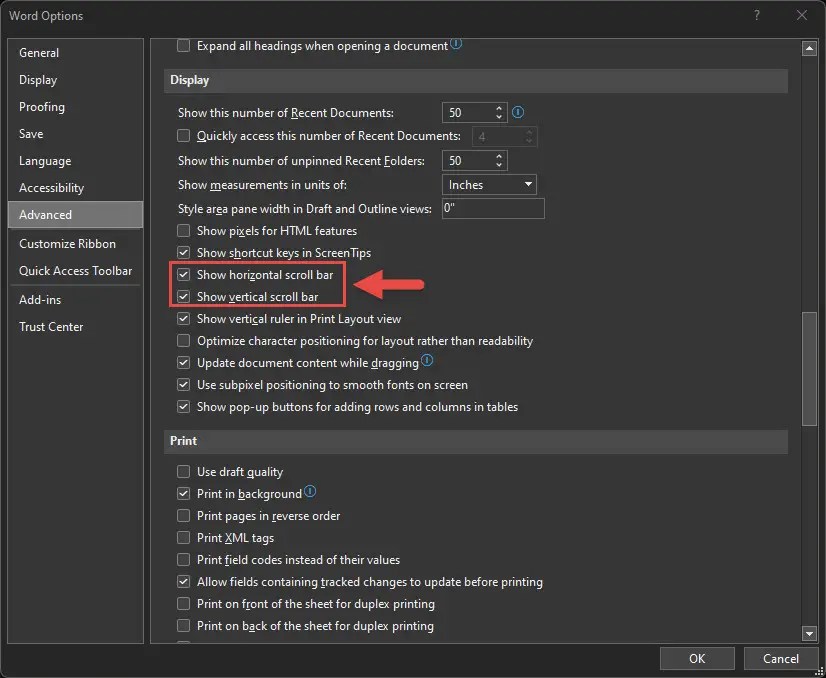Disable Show shortcut keys in ScreenTips
826x678 pixels.
184,252
